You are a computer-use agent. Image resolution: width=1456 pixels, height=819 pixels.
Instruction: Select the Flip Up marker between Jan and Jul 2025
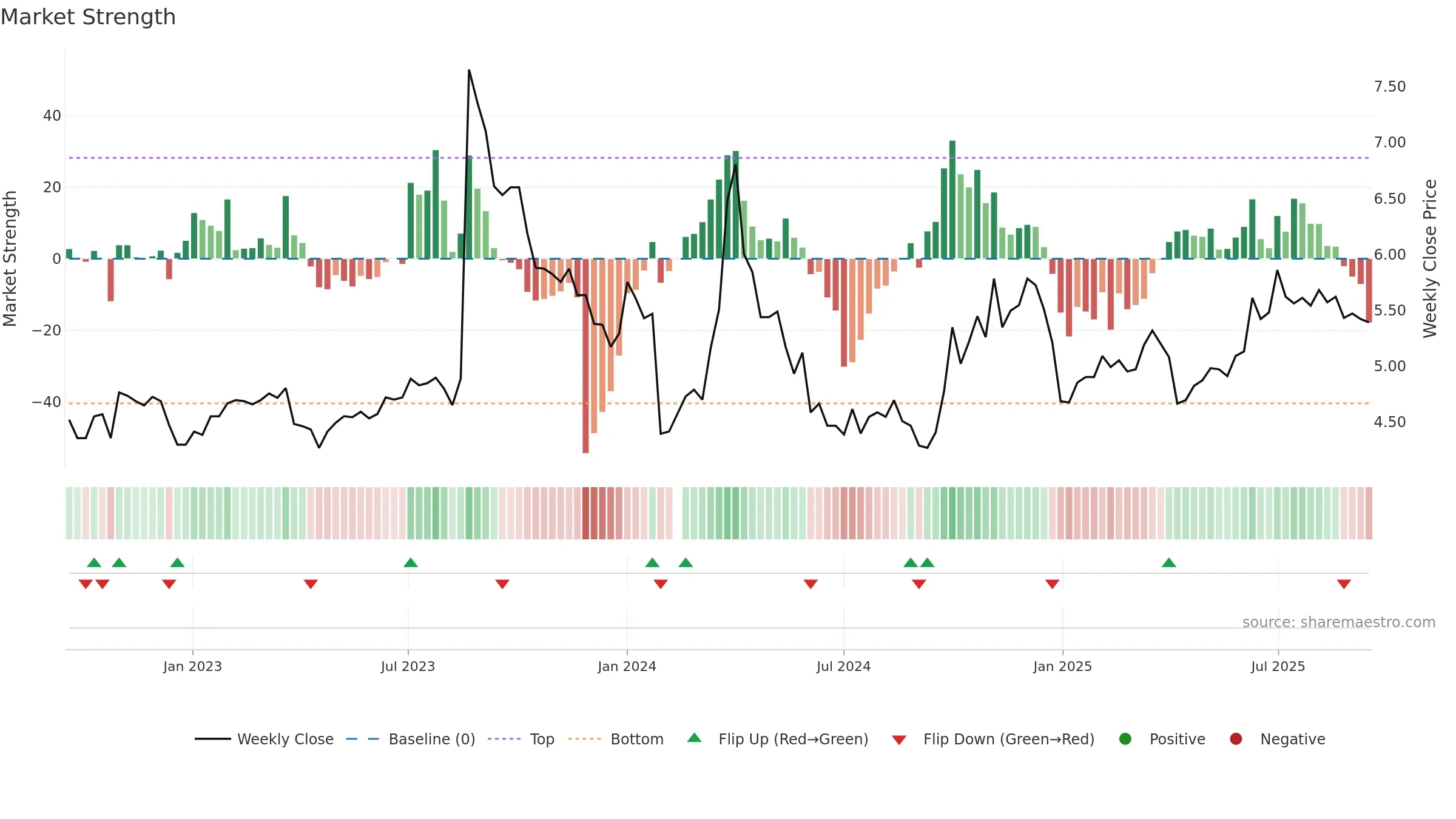[1169, 562]
